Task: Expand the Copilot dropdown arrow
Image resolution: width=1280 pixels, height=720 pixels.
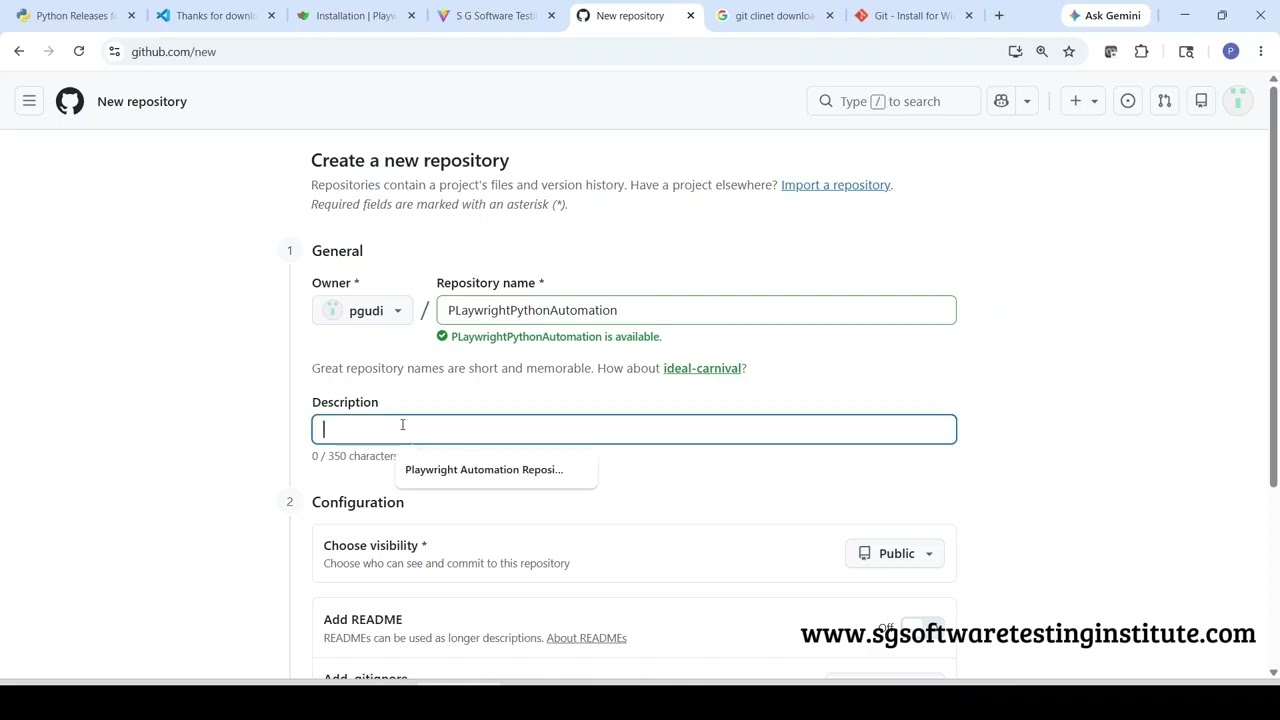Action: tap(1027, 101)
